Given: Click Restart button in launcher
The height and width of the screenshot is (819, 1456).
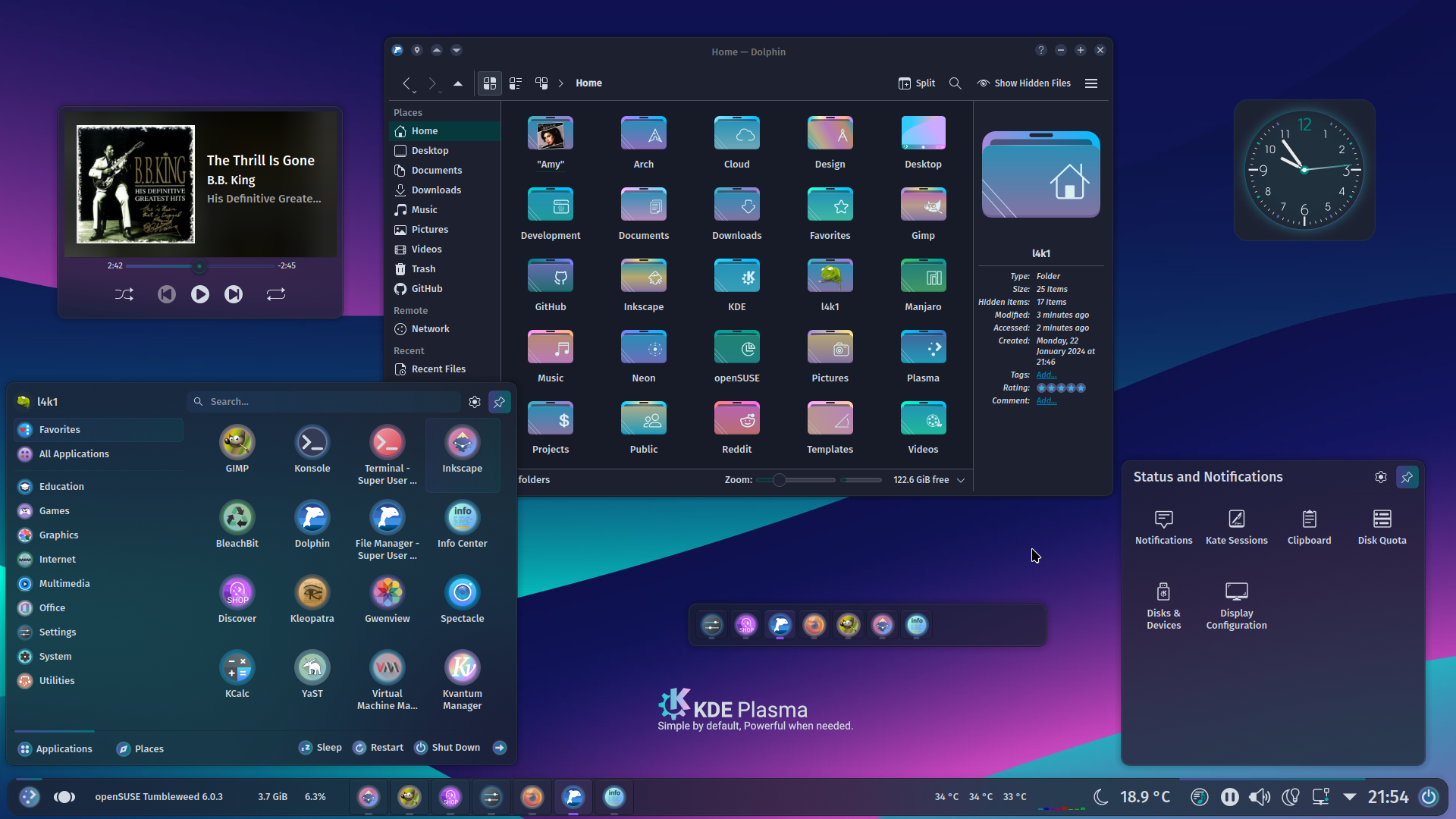Looking at the screenshot, I should tap(378, 748).
